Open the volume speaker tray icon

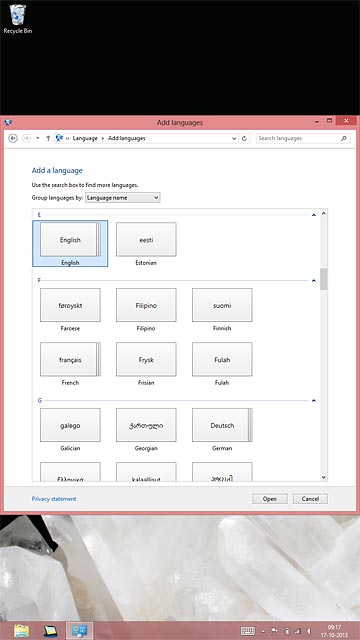[x=309, y=631]
